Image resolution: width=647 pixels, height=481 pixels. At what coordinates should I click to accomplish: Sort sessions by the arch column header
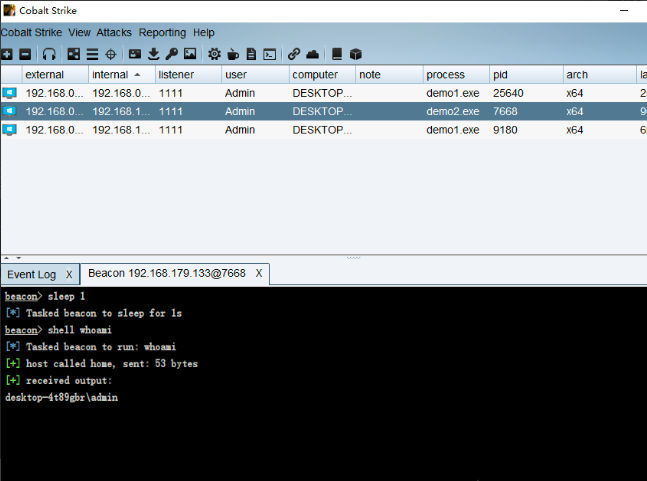click(x=600, y=75)
